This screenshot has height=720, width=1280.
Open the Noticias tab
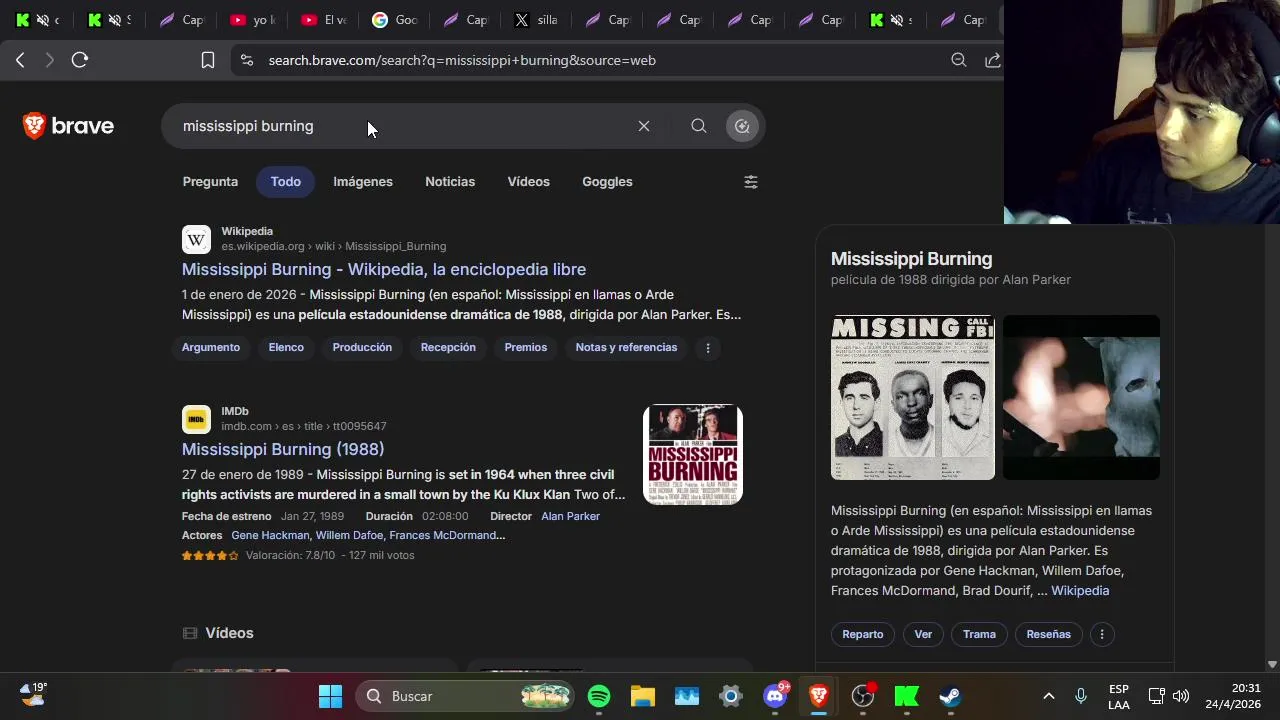click(x=450, y=182)
